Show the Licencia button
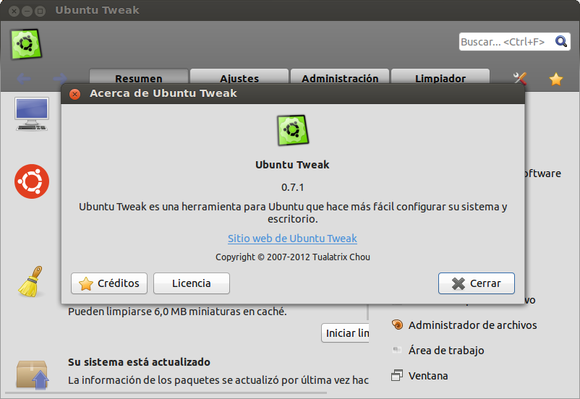The width and height of the screenshot is (580, 399). coord(191,283)
